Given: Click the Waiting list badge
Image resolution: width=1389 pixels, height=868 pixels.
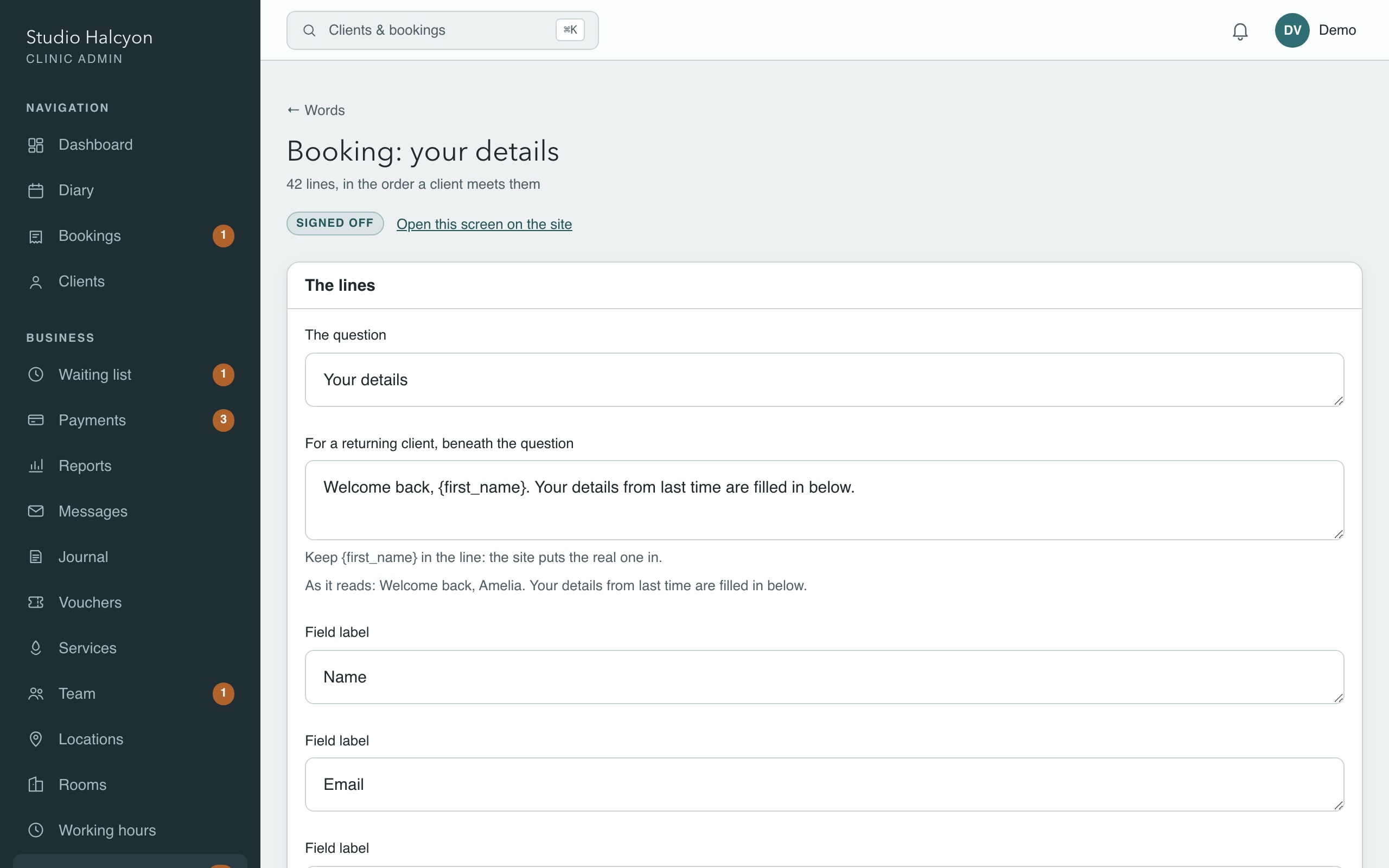Looking at the screenshot, I should [224, 374].
